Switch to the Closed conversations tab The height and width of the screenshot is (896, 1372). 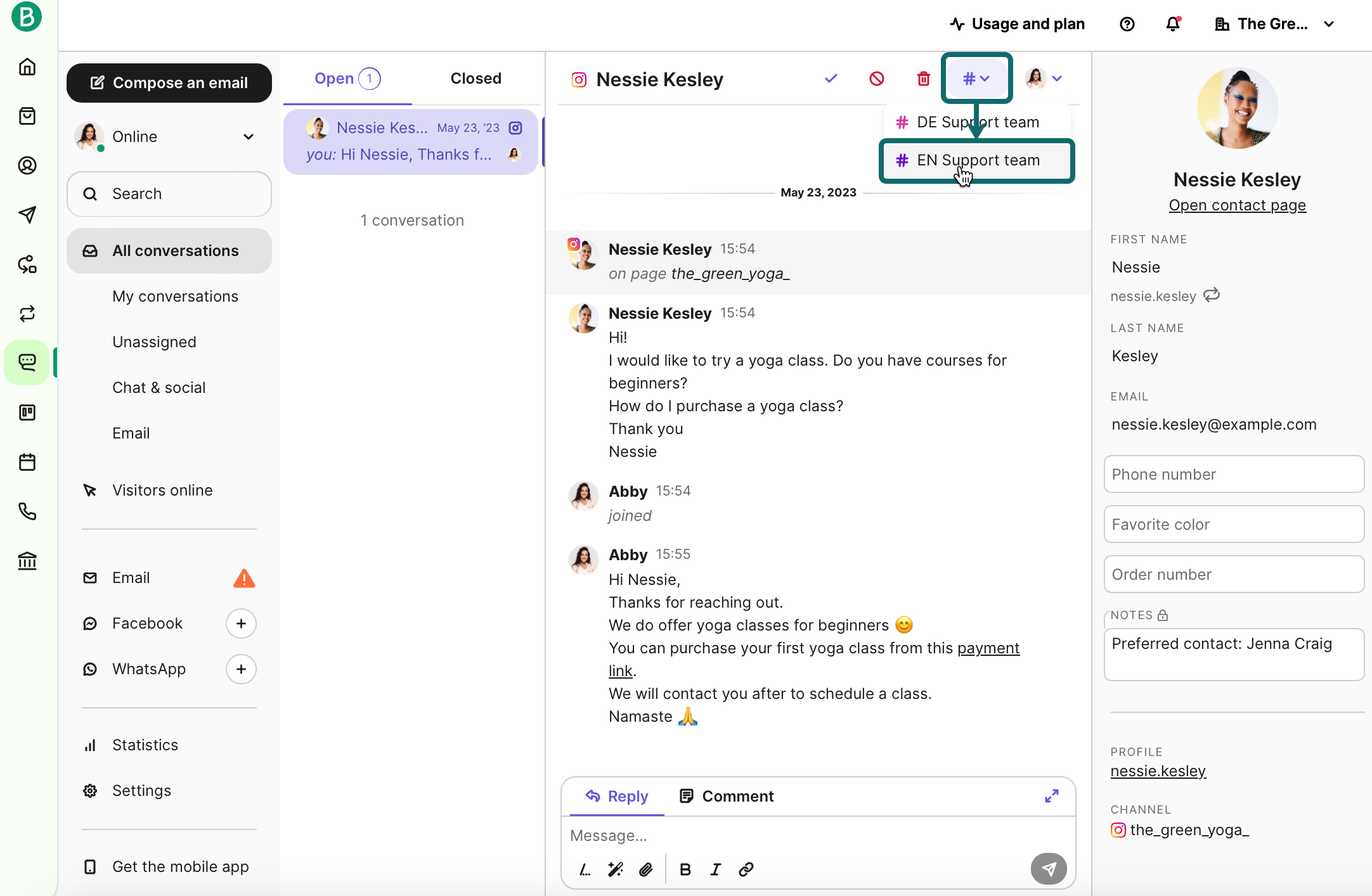[476, 78]
